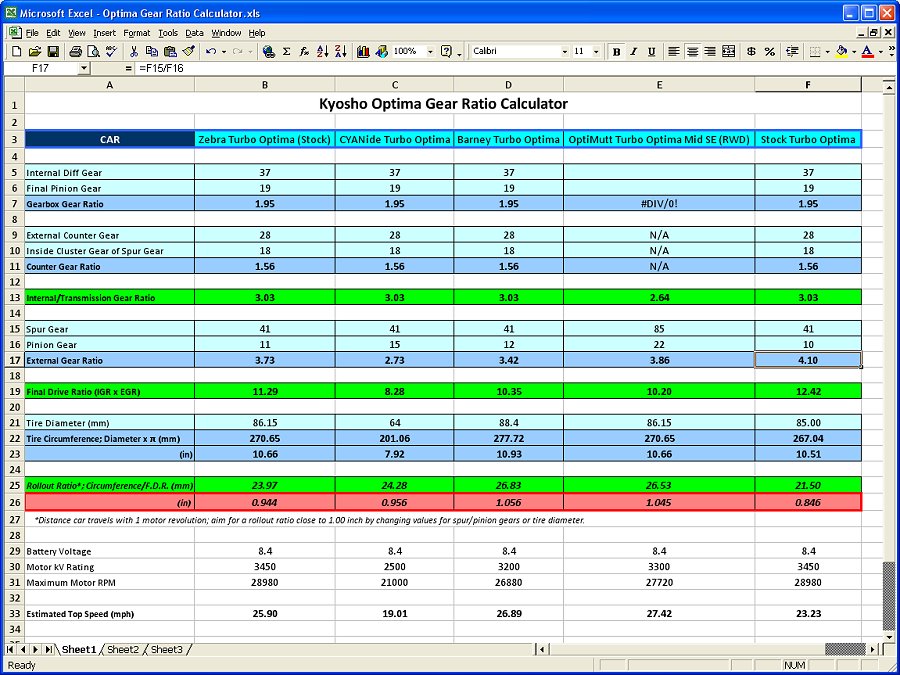Screen dimensions: 900x675
Task: Toggle Italic formatting
Action: pos(634,52)
